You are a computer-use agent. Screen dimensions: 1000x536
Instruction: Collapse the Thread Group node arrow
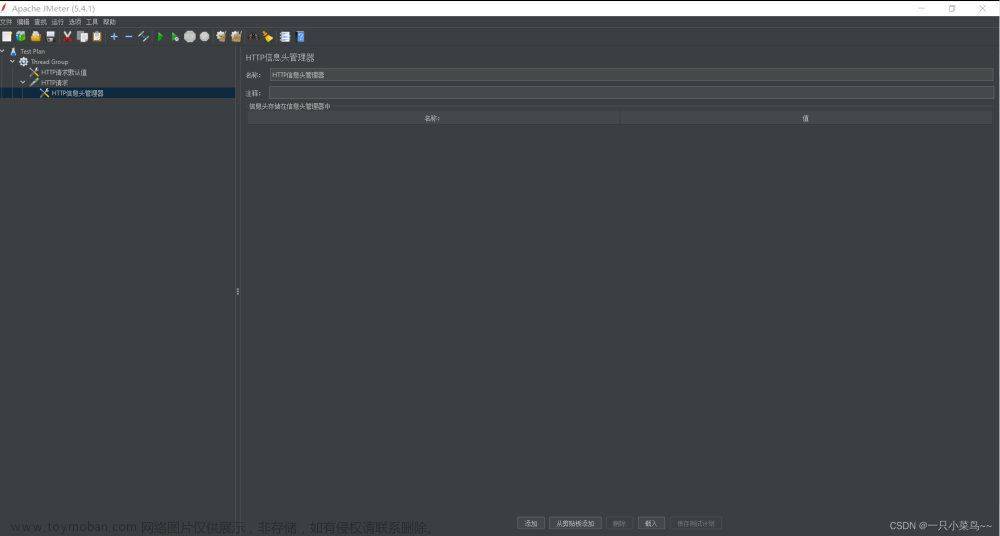(12, 62)
